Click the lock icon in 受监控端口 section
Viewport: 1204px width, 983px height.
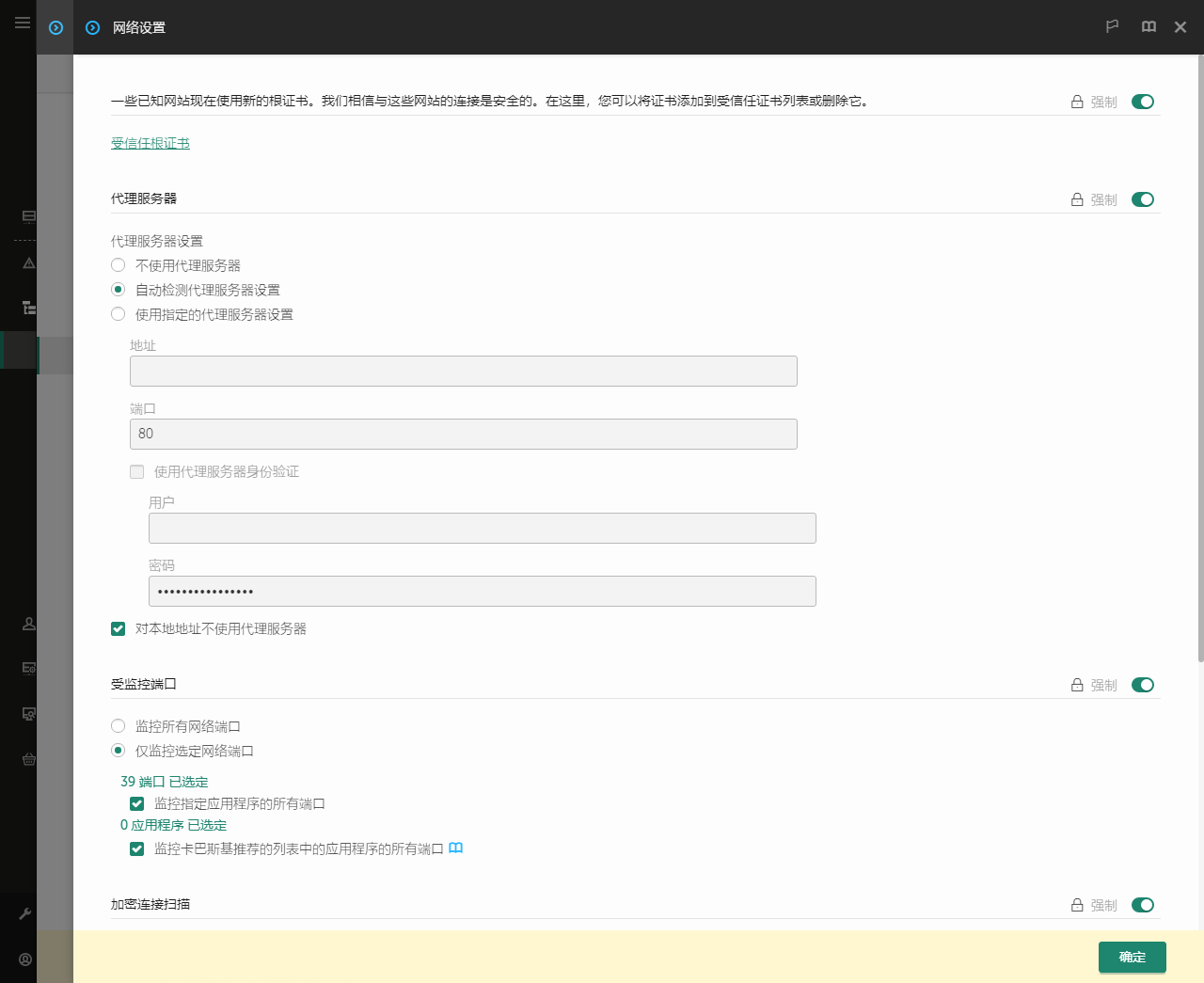1077,685
